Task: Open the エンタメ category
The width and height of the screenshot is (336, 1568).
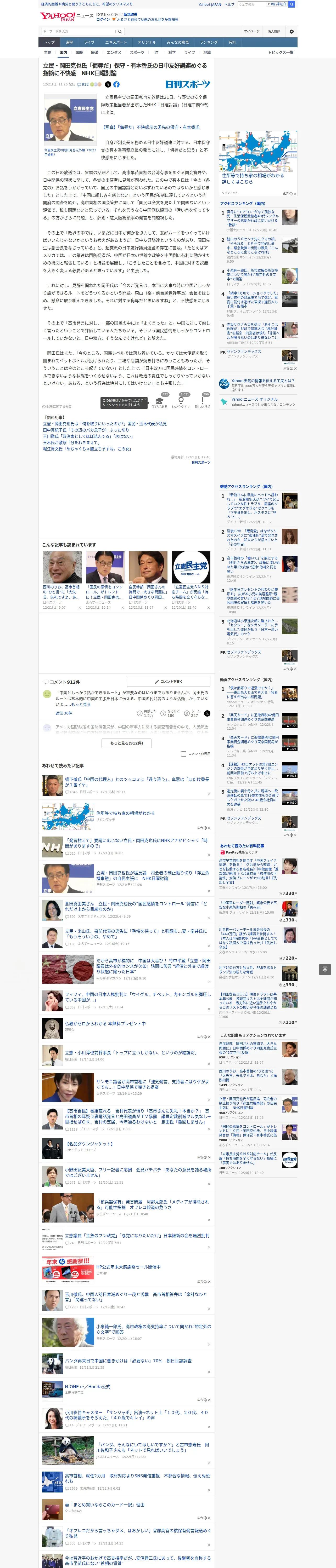Action: (x=114, y=52)
